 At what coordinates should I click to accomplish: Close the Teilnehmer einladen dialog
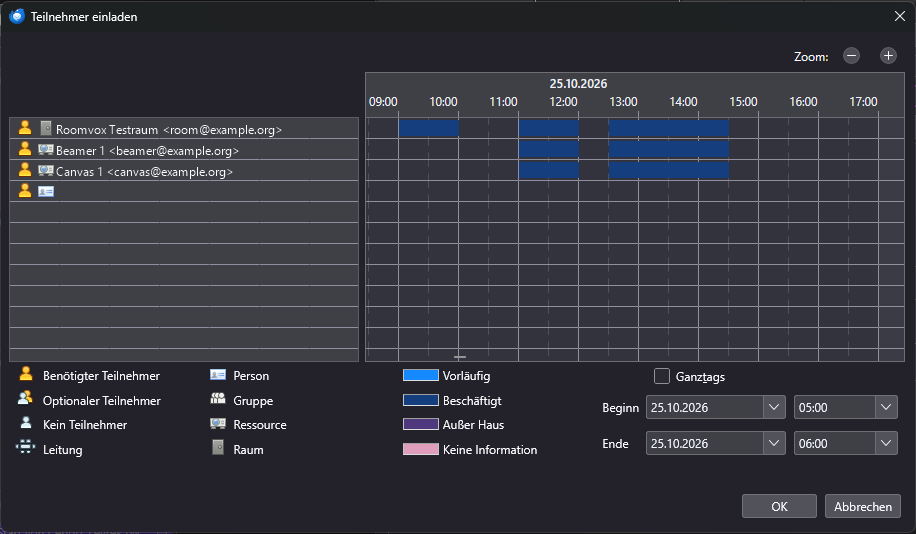click(900, 16)
